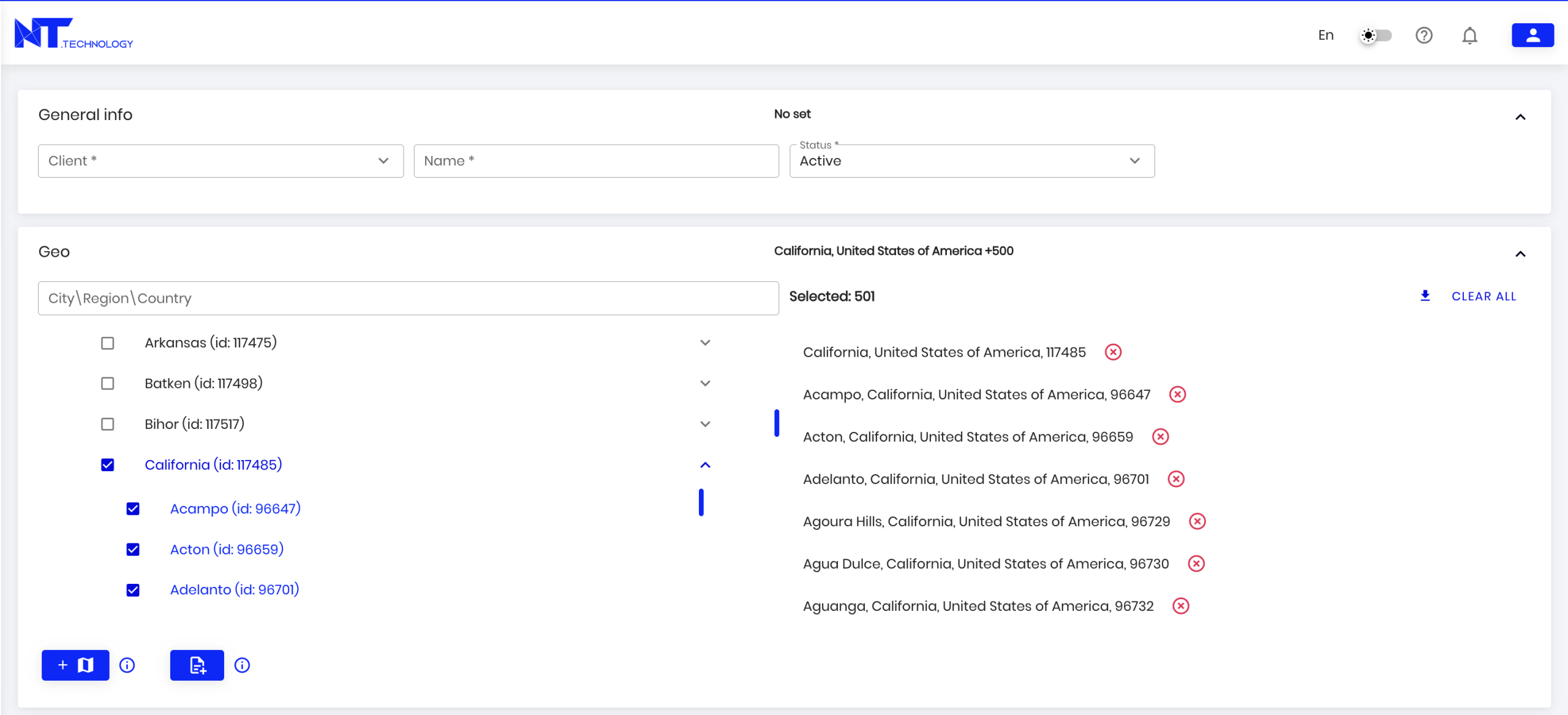
Task: Click the import file geo button
Action: point(197,665)
